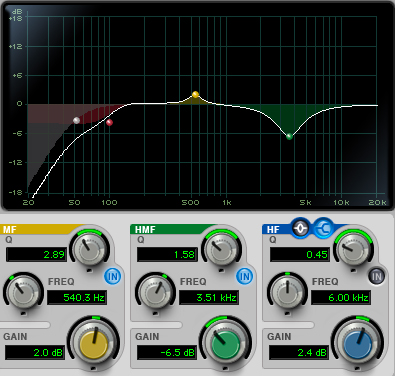Click the MF Q value field 2.89
Viewport: 395px width, 376px height.
point(36,255)
